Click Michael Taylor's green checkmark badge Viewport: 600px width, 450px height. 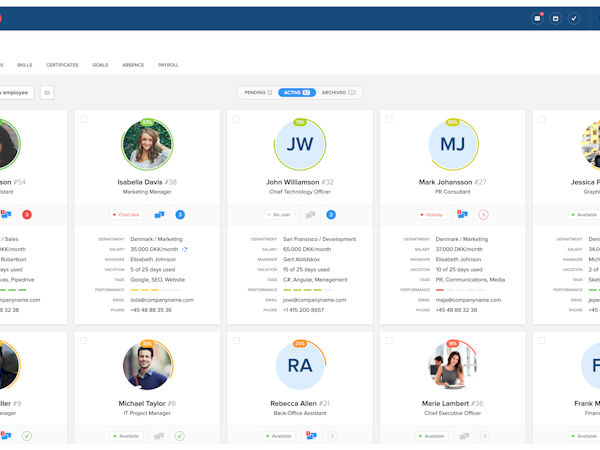tap(180, 436)
